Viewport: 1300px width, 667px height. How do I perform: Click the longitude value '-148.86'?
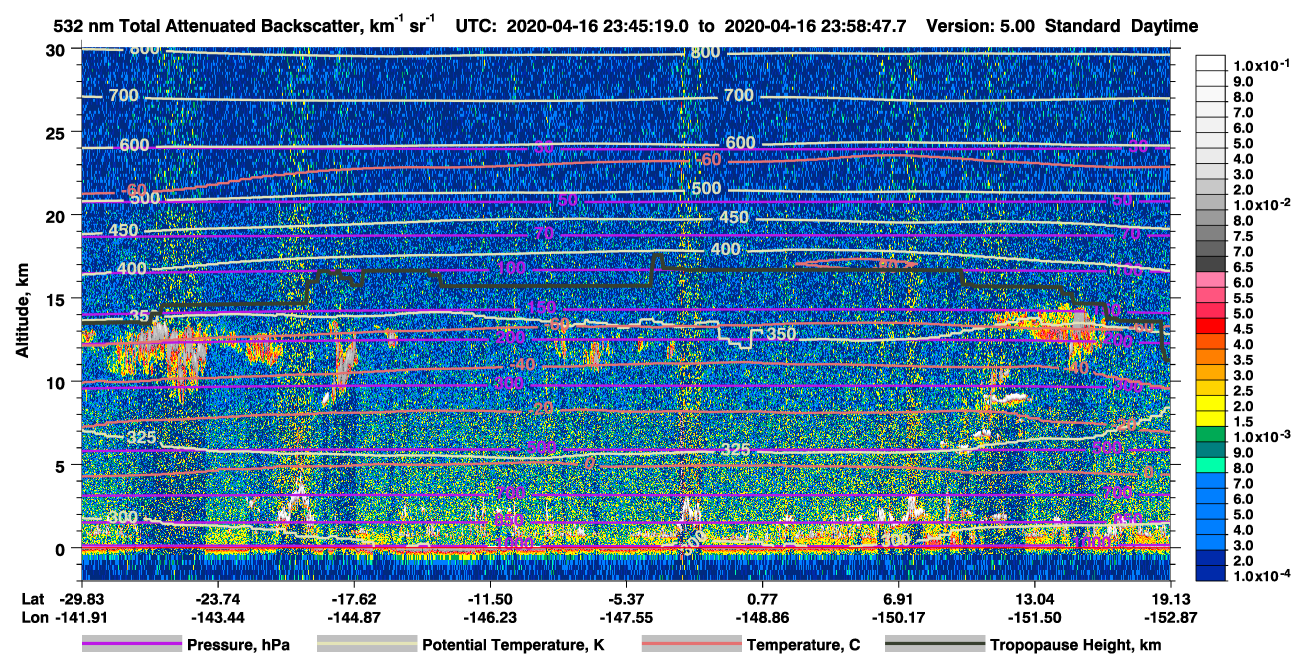763,618
